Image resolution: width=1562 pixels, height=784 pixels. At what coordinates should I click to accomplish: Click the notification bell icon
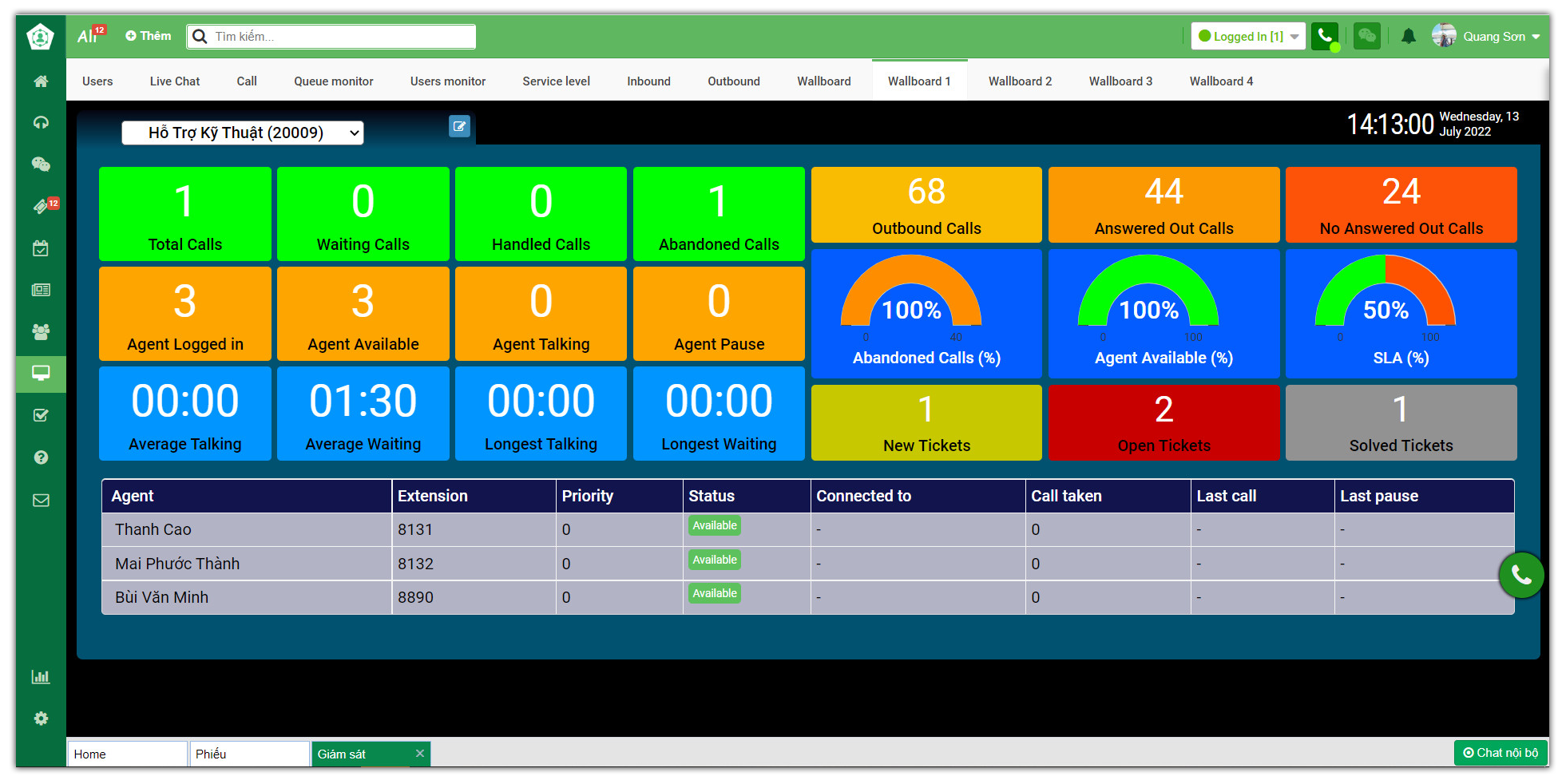[1409, 37]
